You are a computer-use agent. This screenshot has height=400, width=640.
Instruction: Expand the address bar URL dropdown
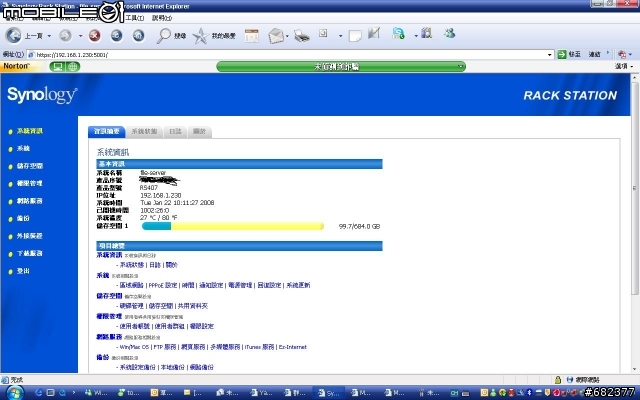[x=549, y=55]
